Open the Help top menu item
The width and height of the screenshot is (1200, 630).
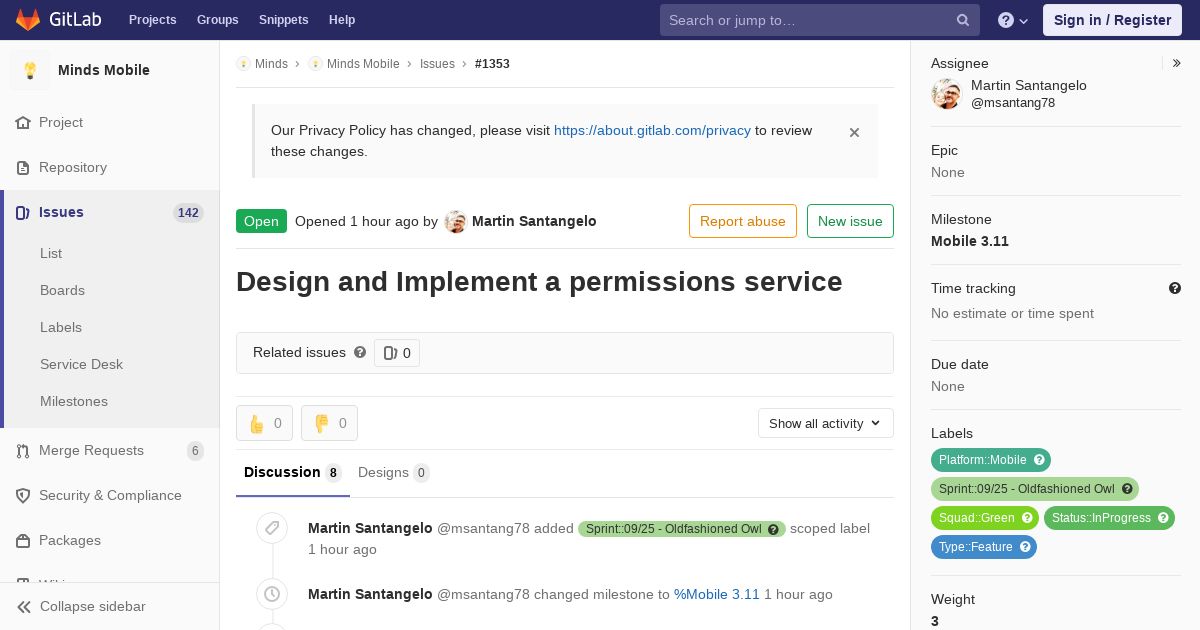coord(342,20)
